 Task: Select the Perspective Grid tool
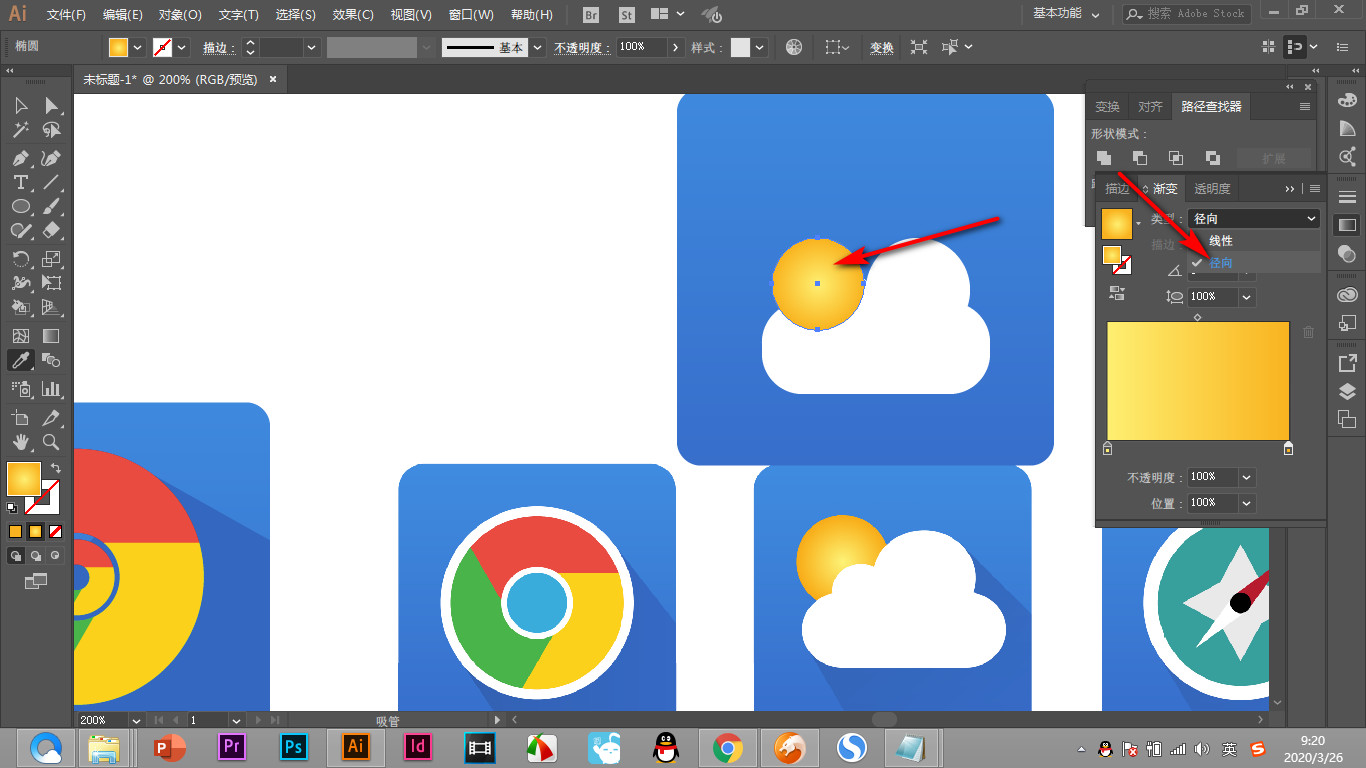pyautogui.click(x=51, y=308)
